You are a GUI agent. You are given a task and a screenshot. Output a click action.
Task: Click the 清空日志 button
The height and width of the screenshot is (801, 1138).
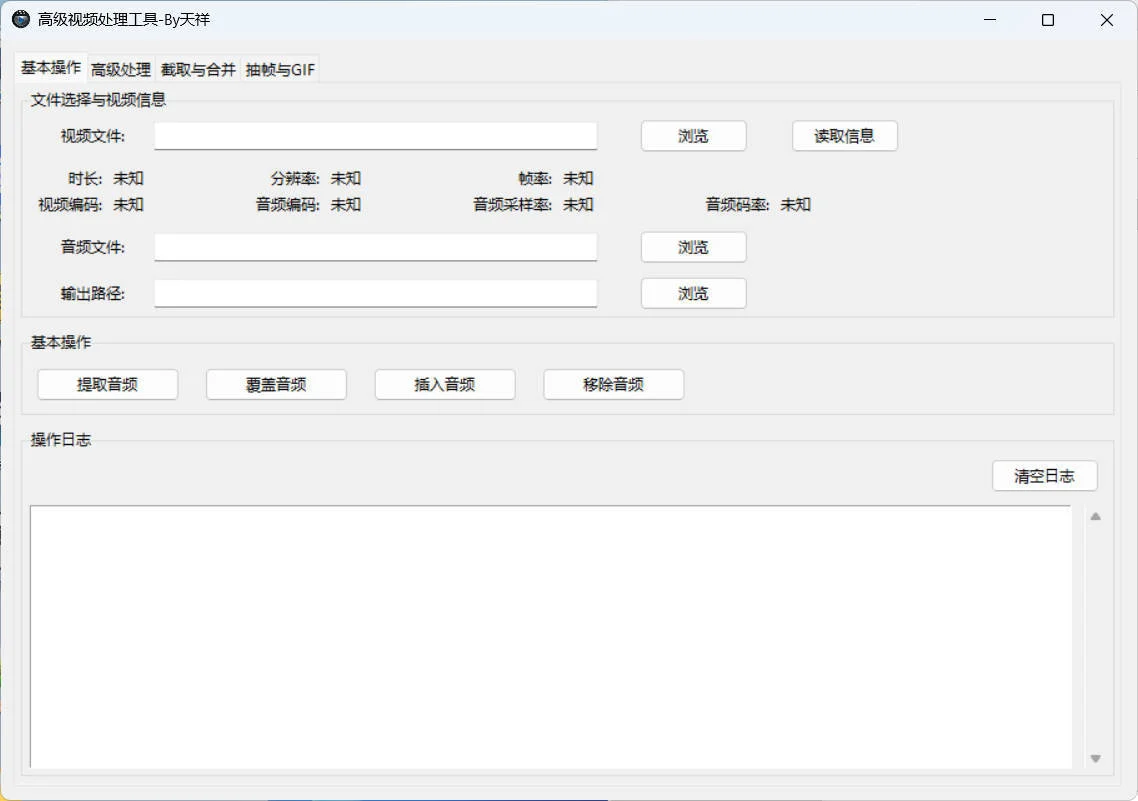(1044, 475)
